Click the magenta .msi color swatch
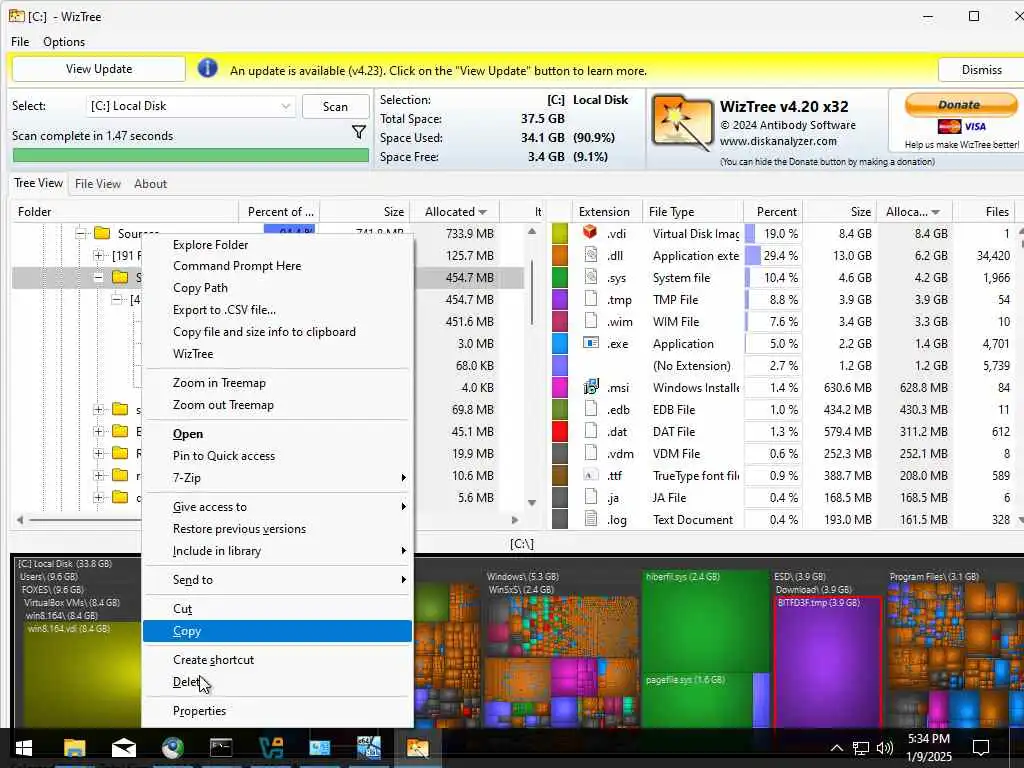 click(x=560, y=387)
